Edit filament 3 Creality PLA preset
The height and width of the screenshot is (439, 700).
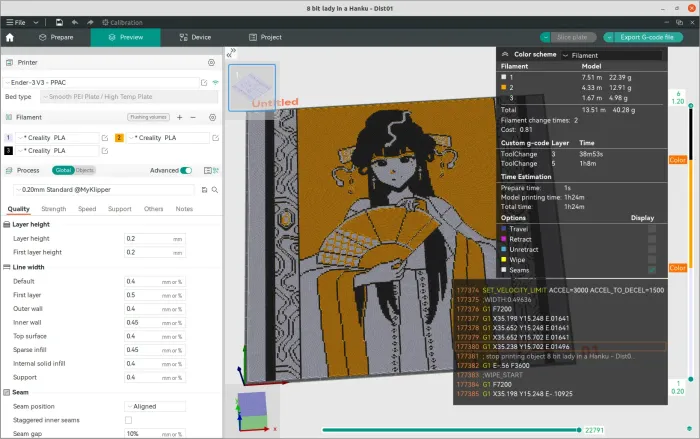coord(105,151)
